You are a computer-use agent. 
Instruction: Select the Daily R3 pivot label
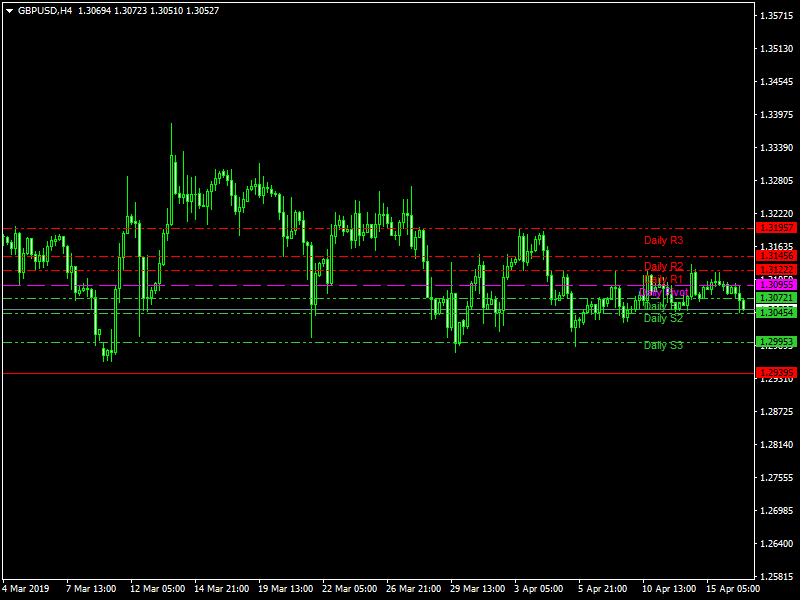click(663, 241)
